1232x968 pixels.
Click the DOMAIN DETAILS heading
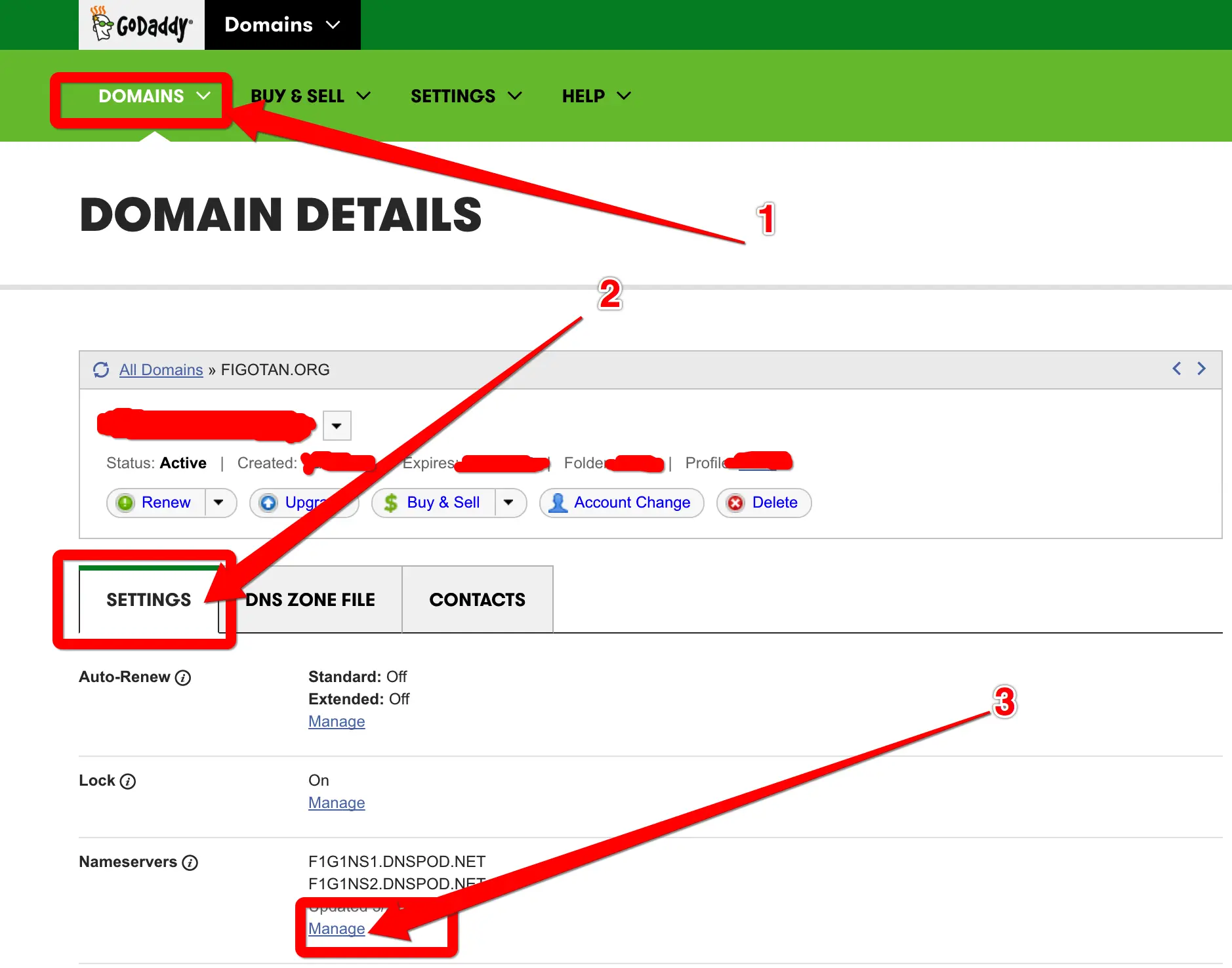(281, 215)
